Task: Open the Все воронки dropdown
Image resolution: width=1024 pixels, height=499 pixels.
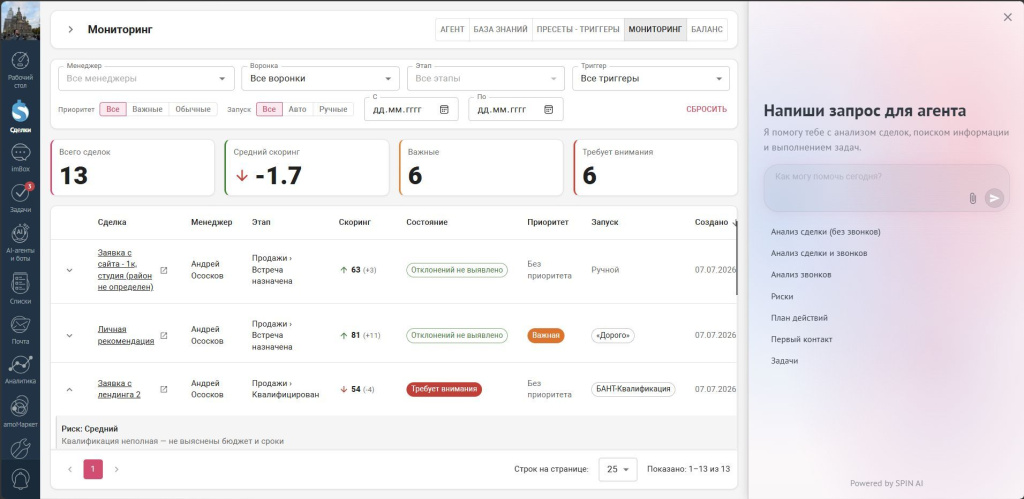Action: 320,78
